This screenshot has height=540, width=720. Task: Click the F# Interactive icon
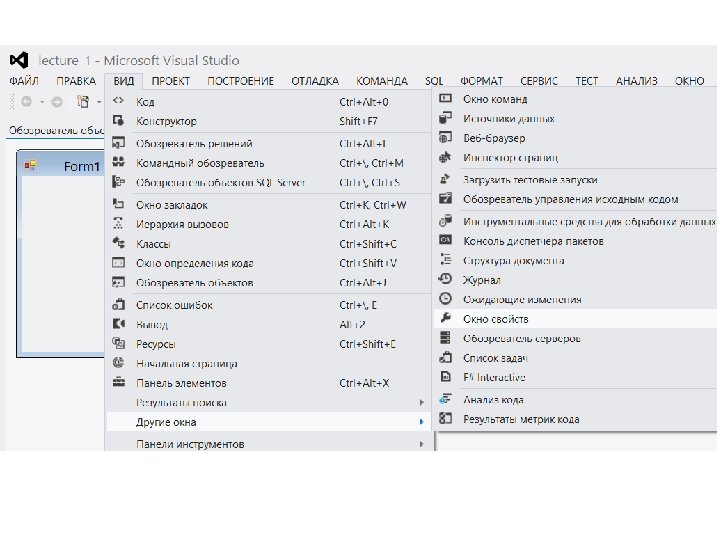pos(445,377)
